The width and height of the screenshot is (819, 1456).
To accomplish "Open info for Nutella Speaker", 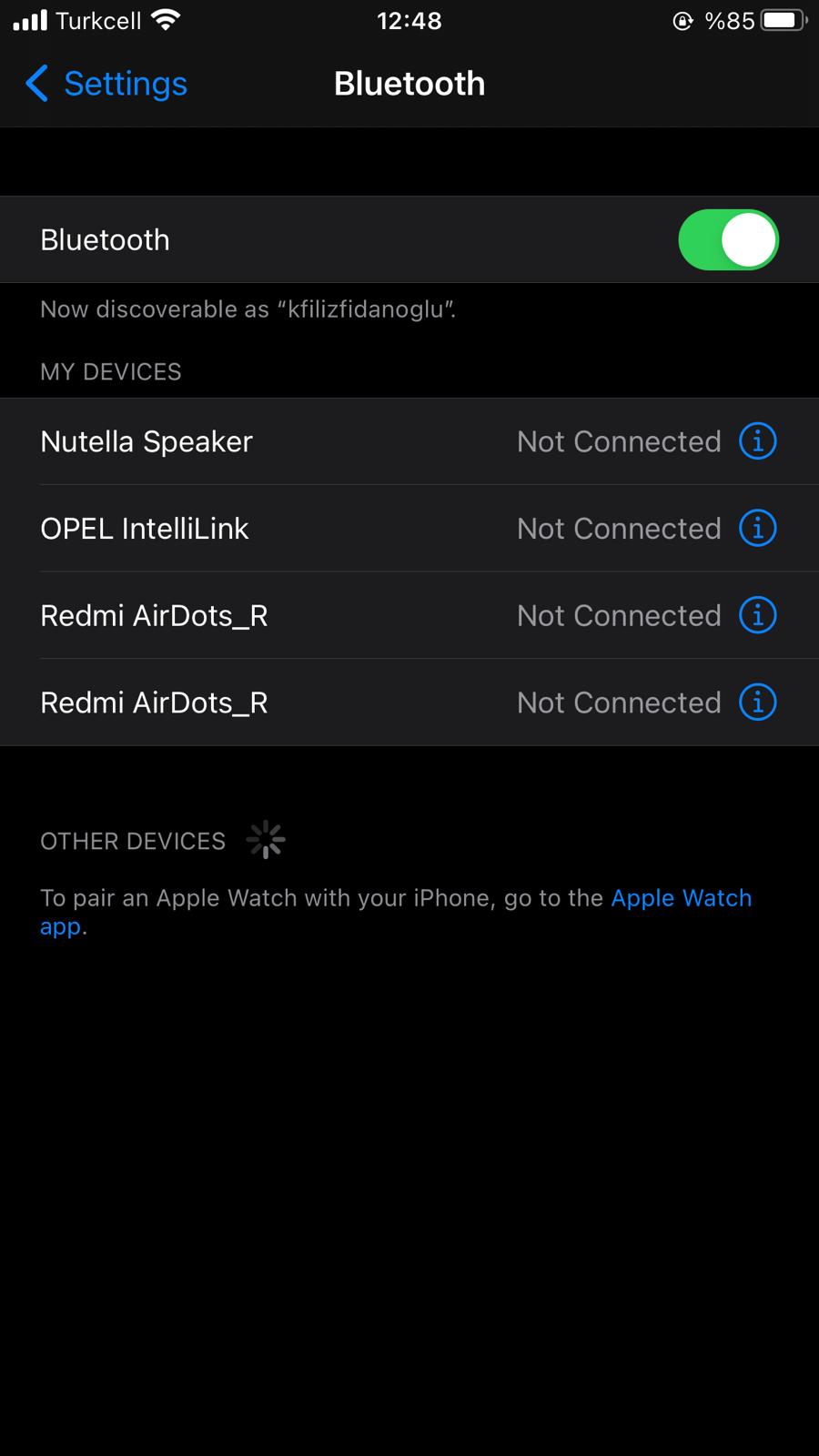I will coord(757,441).
